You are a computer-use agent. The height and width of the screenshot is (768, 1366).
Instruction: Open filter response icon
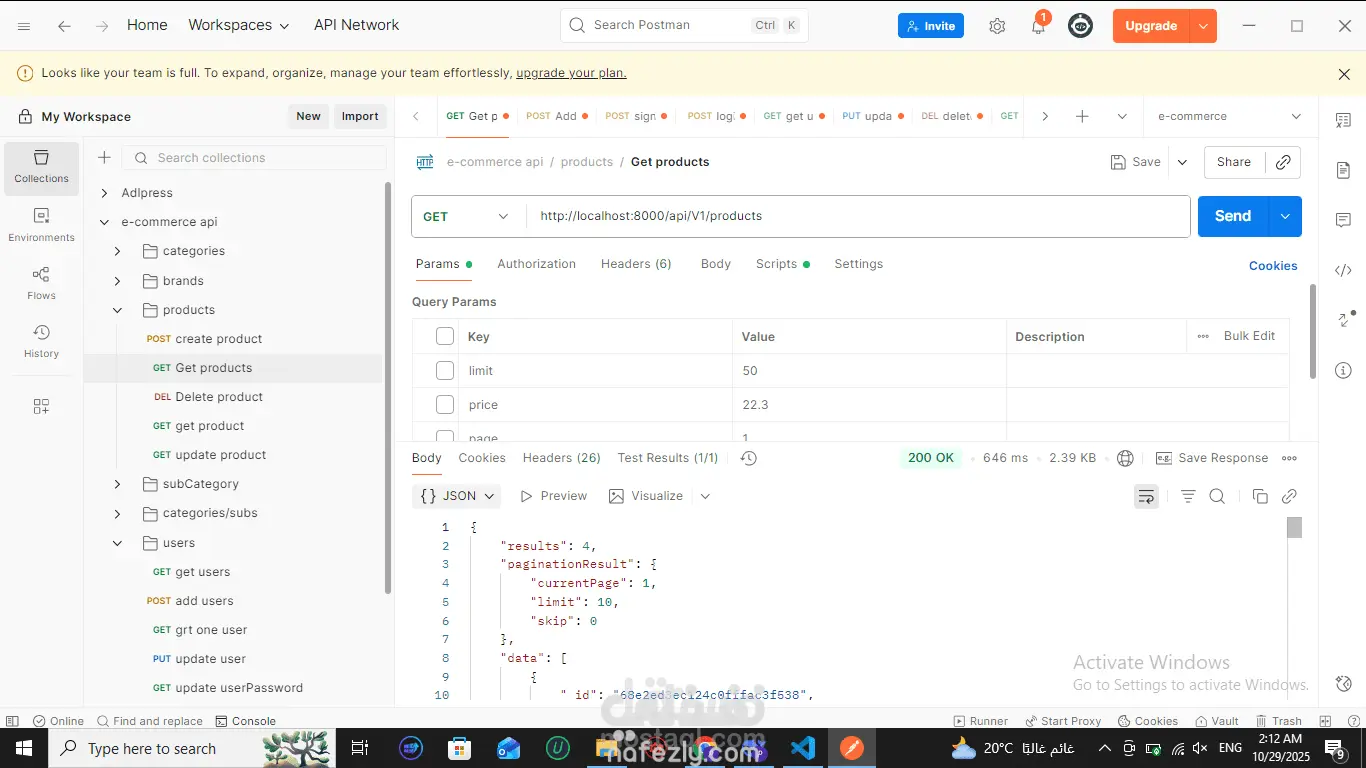[1188, 496]
